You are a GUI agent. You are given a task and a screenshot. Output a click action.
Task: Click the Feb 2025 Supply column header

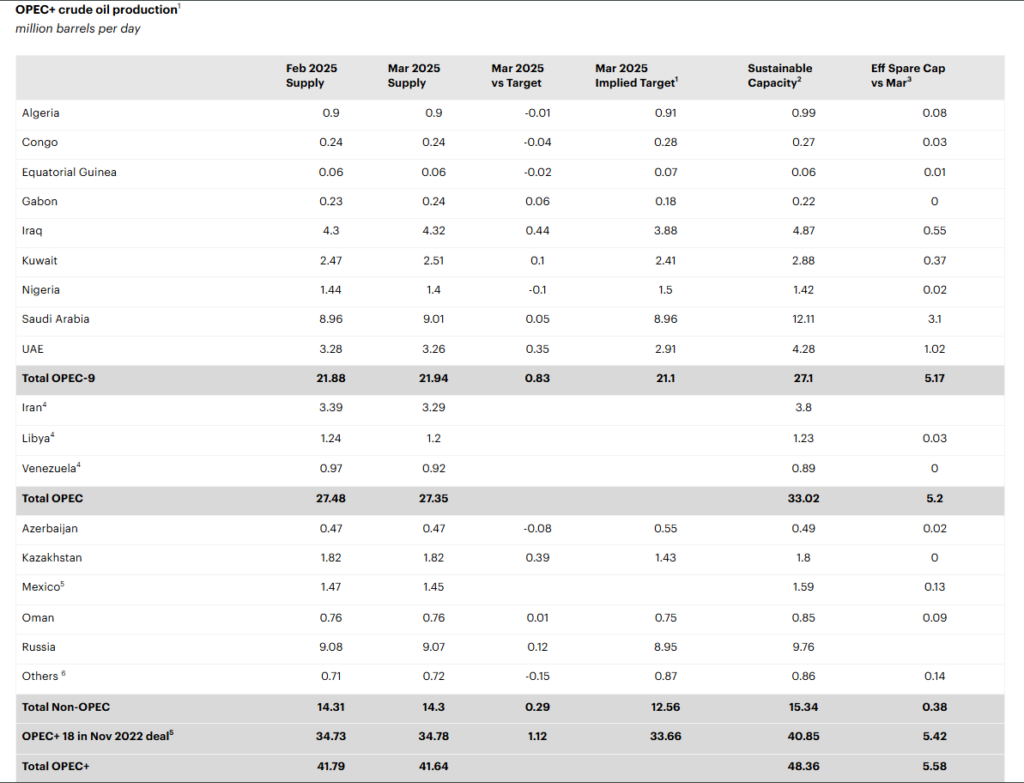[x=311, y=76]
